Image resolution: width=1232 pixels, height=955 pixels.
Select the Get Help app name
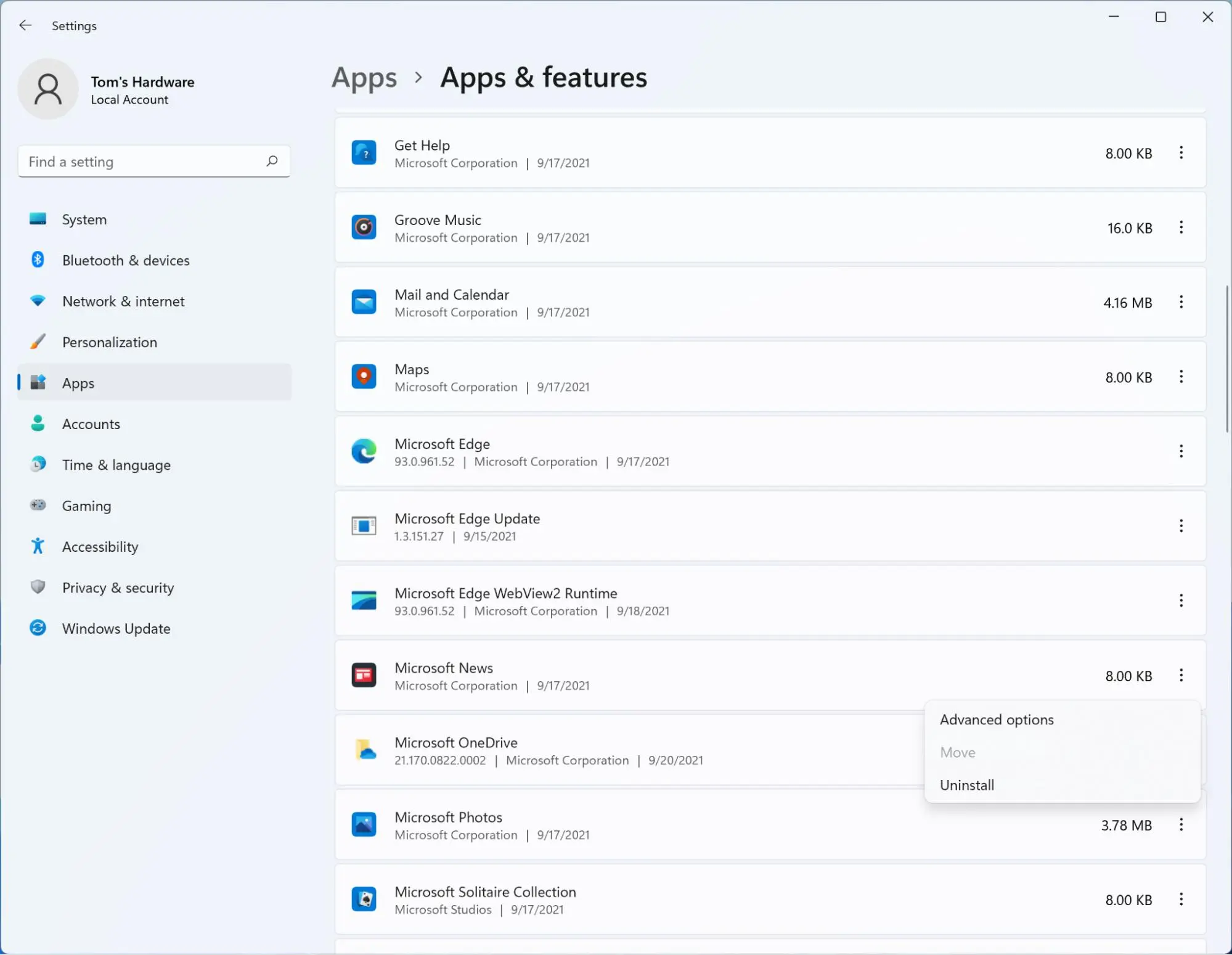pyautogui.click(x=422, y=146)
